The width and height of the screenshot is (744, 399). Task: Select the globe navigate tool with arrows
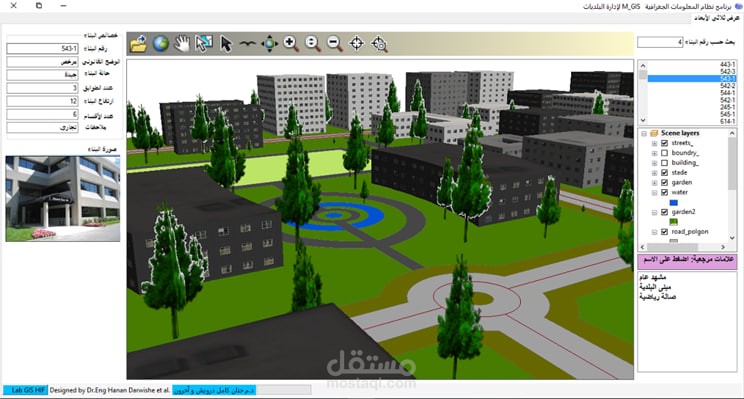269,44
